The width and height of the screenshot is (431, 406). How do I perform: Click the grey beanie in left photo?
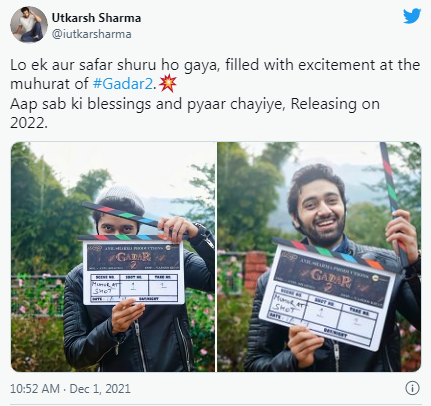121,196
